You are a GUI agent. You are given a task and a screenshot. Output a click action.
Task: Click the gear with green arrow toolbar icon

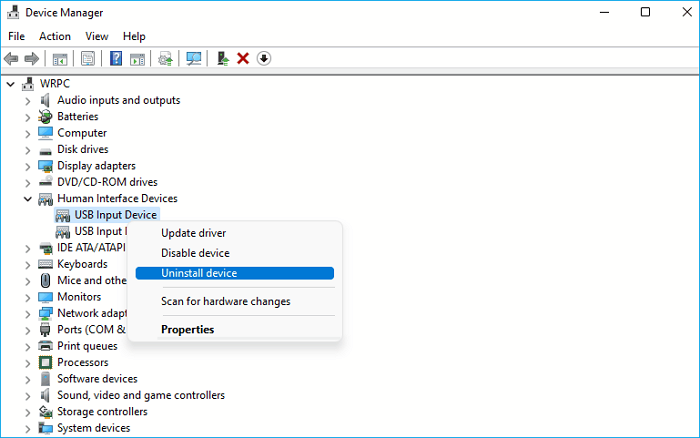[x=165, y=59]
